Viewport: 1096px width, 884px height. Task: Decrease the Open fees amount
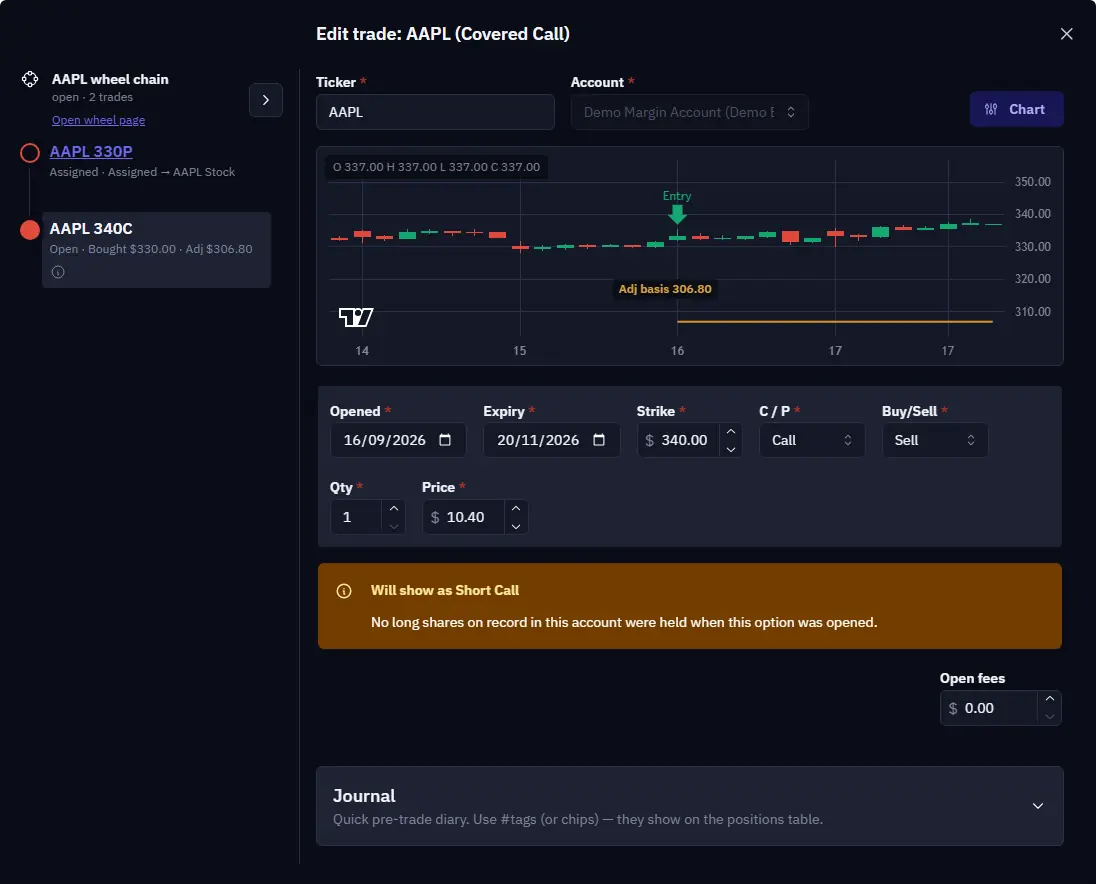click(1049, 717)
